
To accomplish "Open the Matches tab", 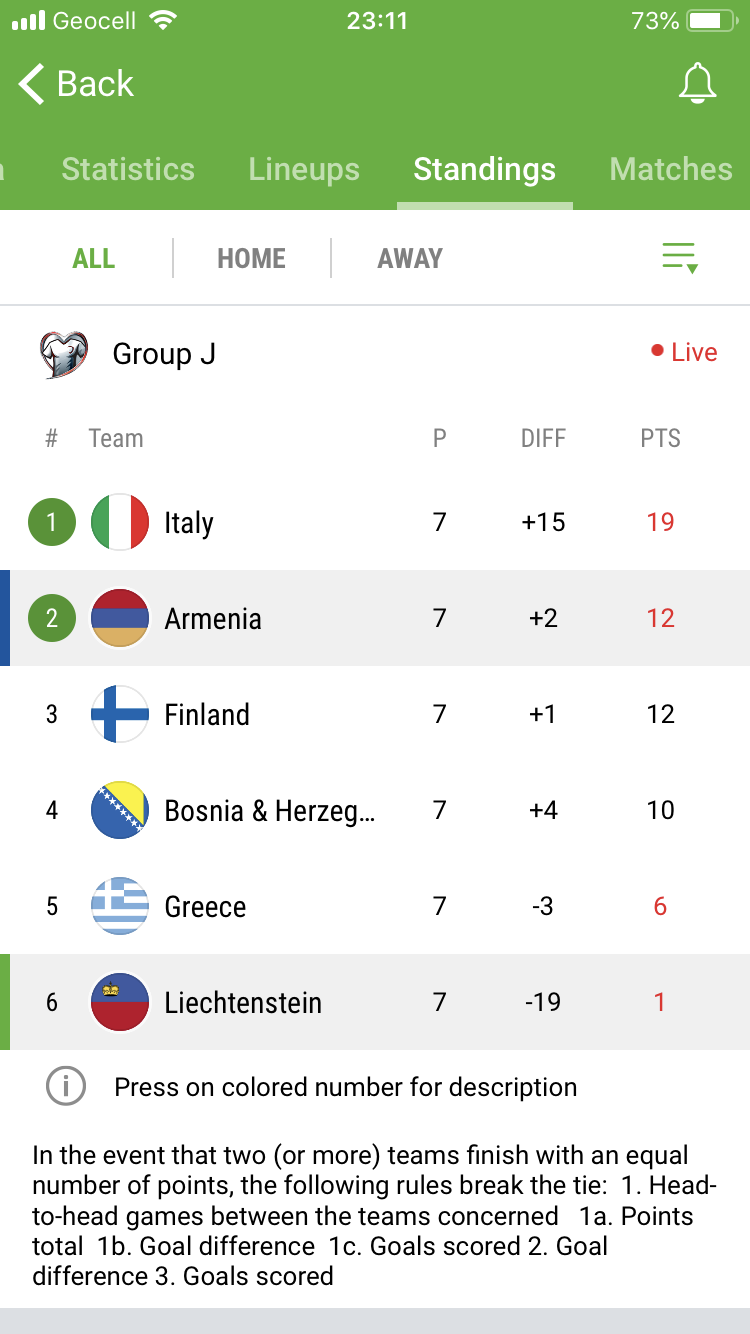I will (x=670, y=169).
